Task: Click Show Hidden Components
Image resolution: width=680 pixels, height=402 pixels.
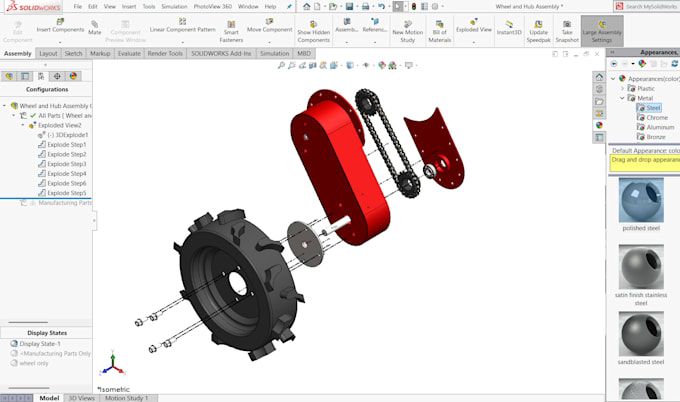Action: pos(314,32)
